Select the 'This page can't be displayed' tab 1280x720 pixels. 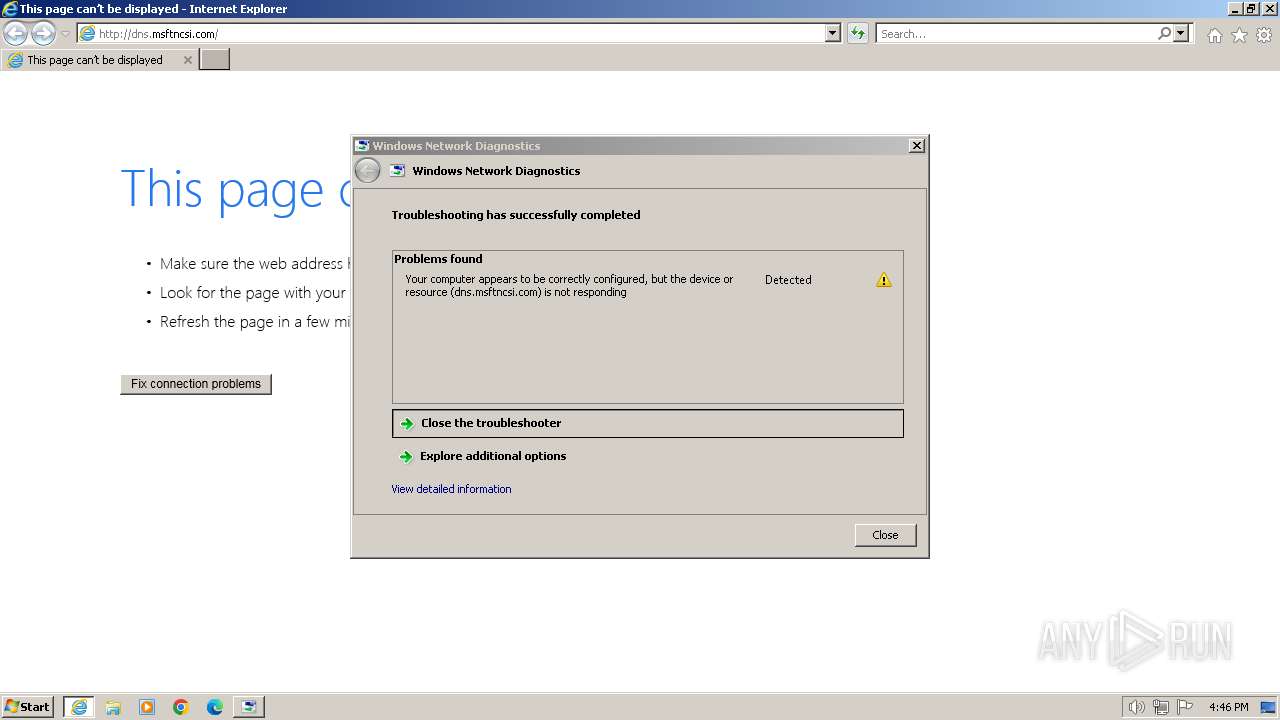click(99, 60)
